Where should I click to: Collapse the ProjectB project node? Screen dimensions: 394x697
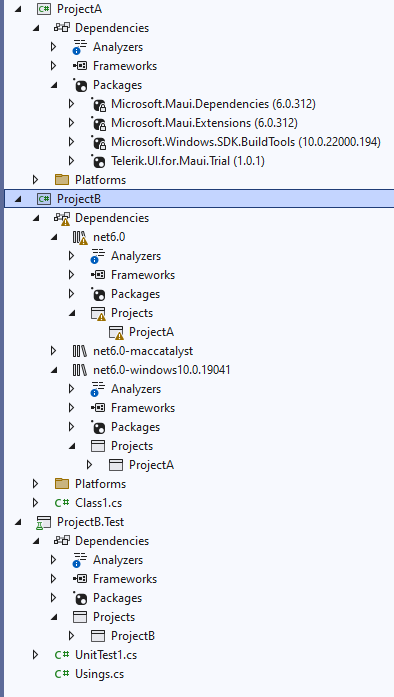pos(18,199)
